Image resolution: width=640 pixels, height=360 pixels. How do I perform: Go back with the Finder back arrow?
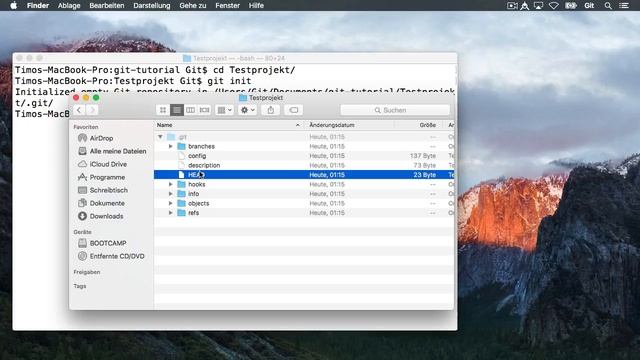(79, 110)
